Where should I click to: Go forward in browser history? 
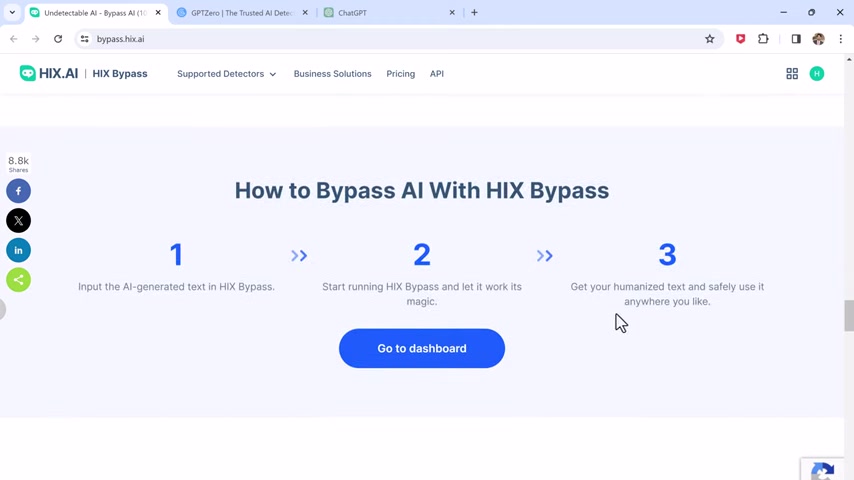click(35, 39)
